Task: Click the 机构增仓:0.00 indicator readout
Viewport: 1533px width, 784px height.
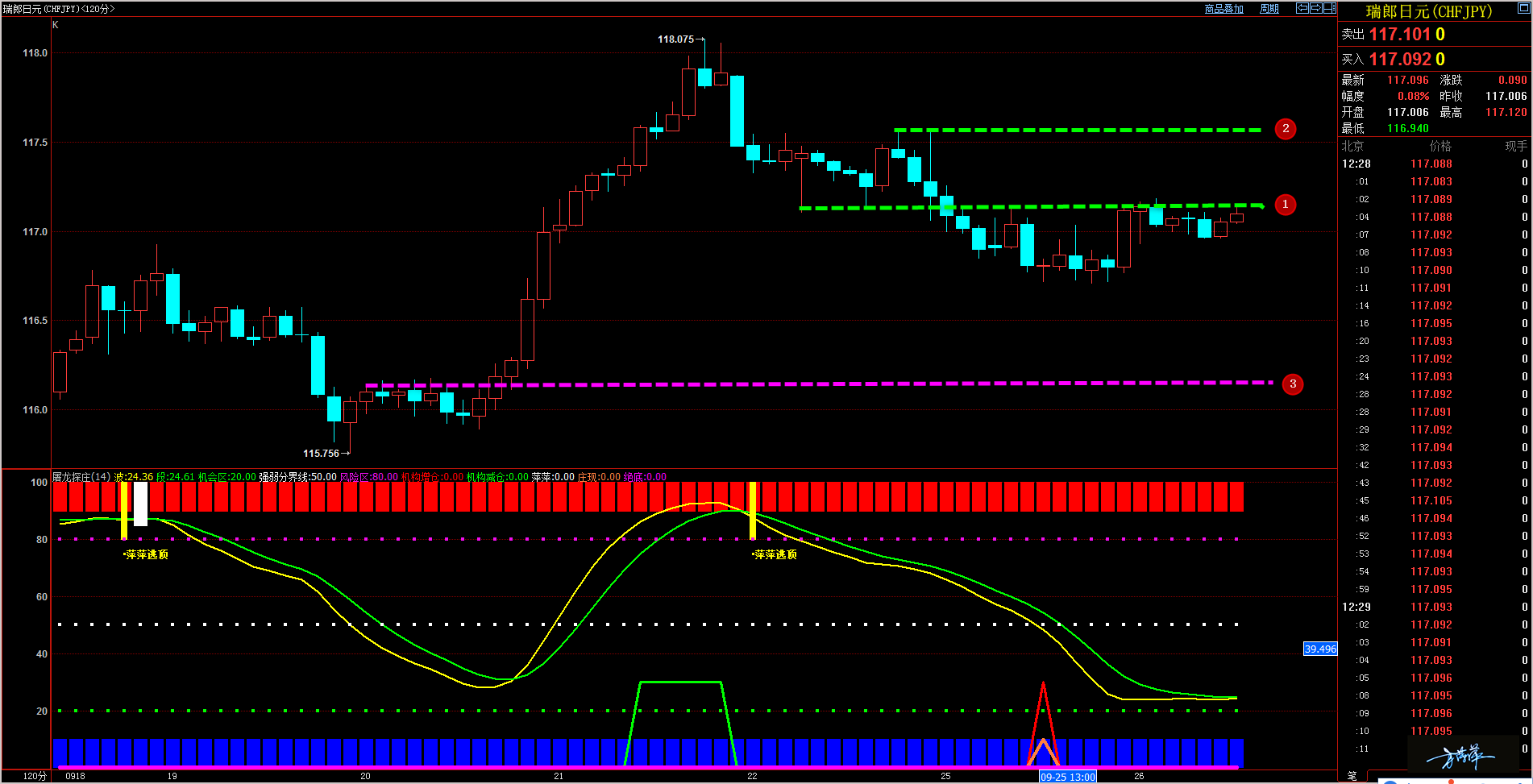Action: coord(432,477)
